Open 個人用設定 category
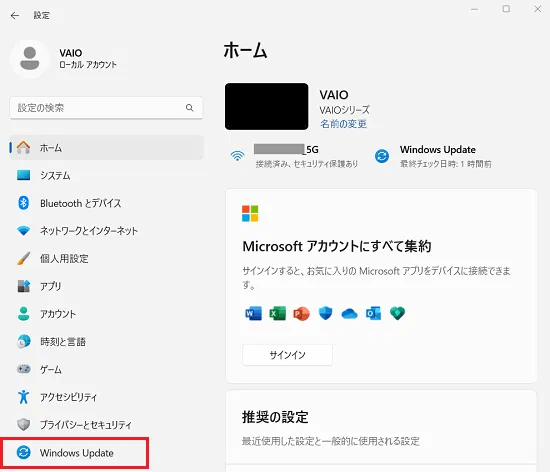This screenshot has width=550, height=472. (107, 258)
